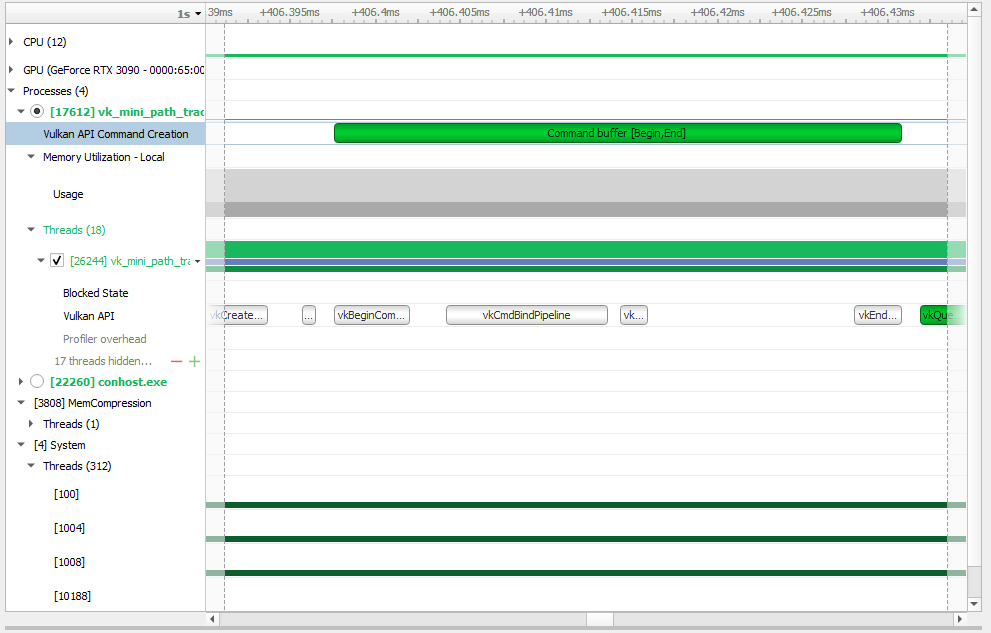This screenshot has width=991, height=633.
Task: Click the vkBeginCom... event span
Action: (372, 314)
